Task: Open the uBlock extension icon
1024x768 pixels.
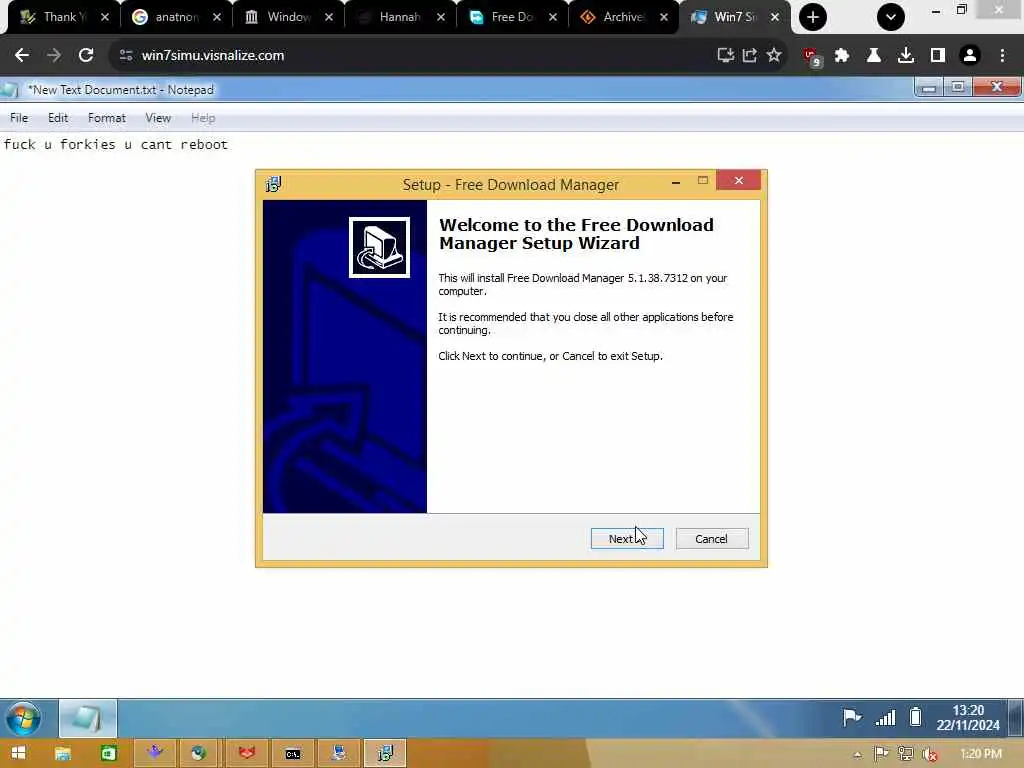Action: [812, 57]
